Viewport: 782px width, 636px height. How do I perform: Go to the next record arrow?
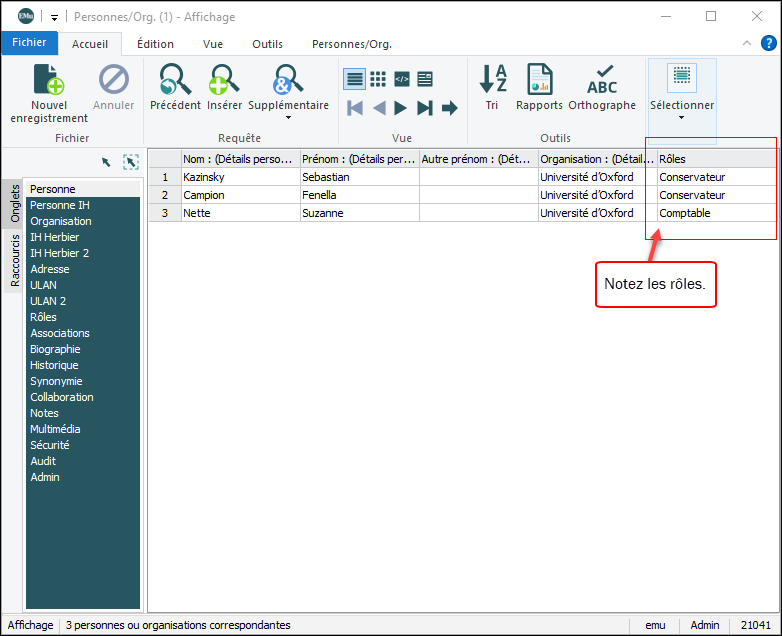(x=401, y=108)
